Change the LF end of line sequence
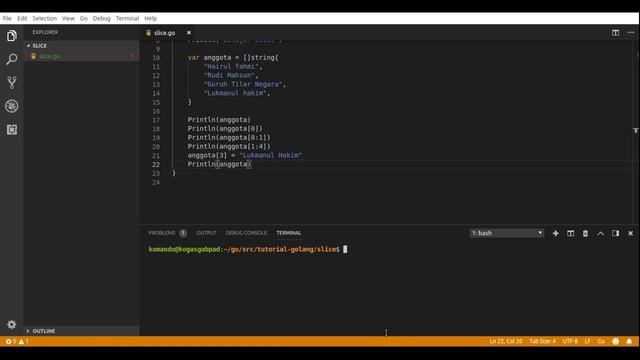Screen dimensions: 640x360 pos(587,341)
